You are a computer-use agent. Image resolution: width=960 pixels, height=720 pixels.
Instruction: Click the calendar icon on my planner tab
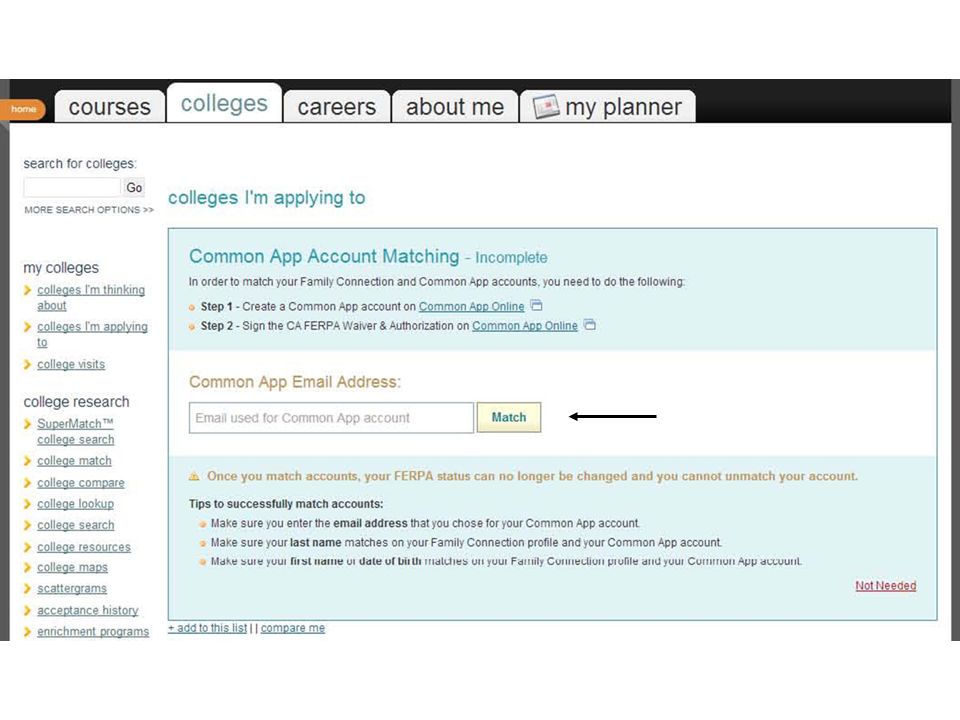click(x=546, y=107)
